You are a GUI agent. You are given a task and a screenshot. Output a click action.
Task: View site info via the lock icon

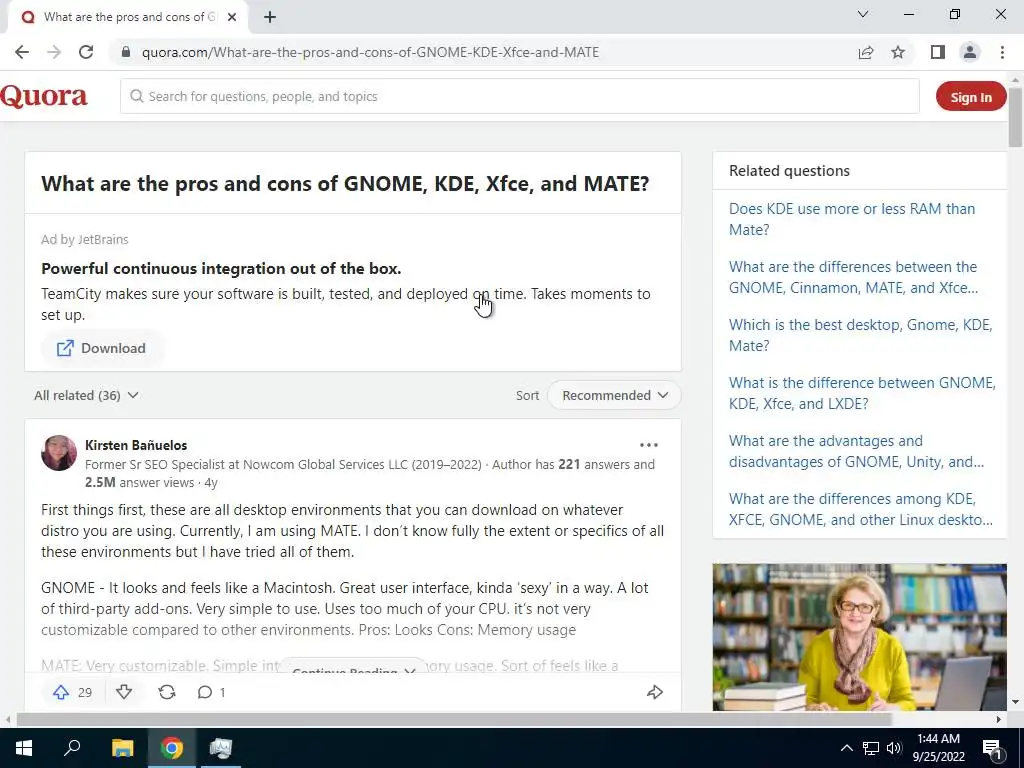[x=126, y=52]
